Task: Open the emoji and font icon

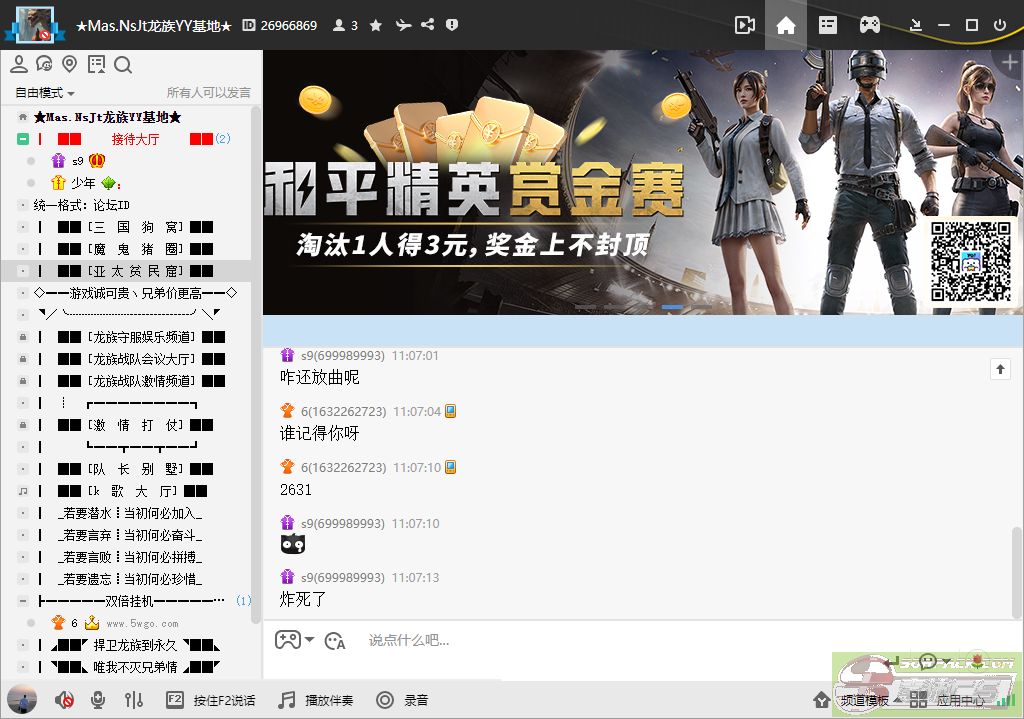Action: pos(334,641)
